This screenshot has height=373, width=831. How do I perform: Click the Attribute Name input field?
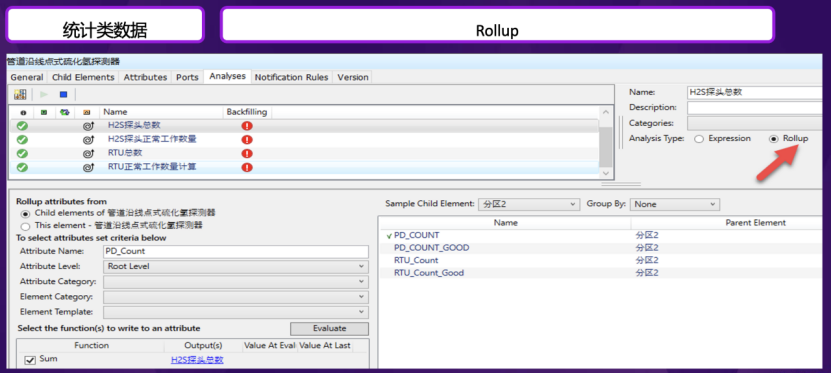coord(236,251)
